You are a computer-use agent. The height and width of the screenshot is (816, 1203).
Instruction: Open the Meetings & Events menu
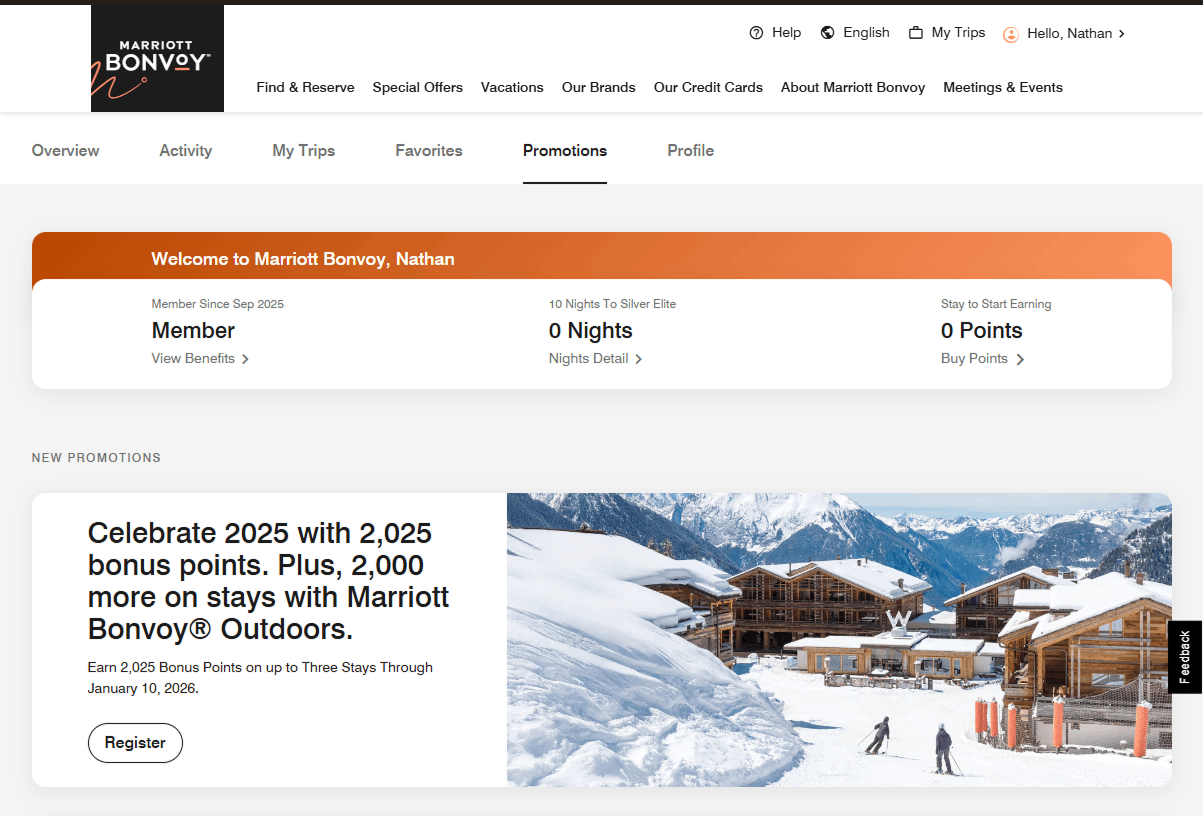pos(1003,87)
